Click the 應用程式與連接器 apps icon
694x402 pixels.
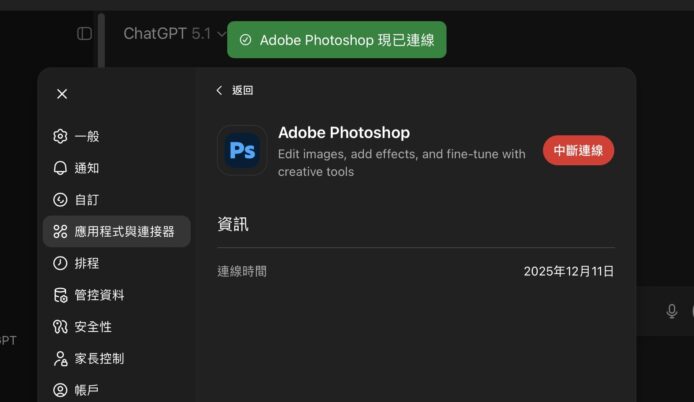pos(60,231)
